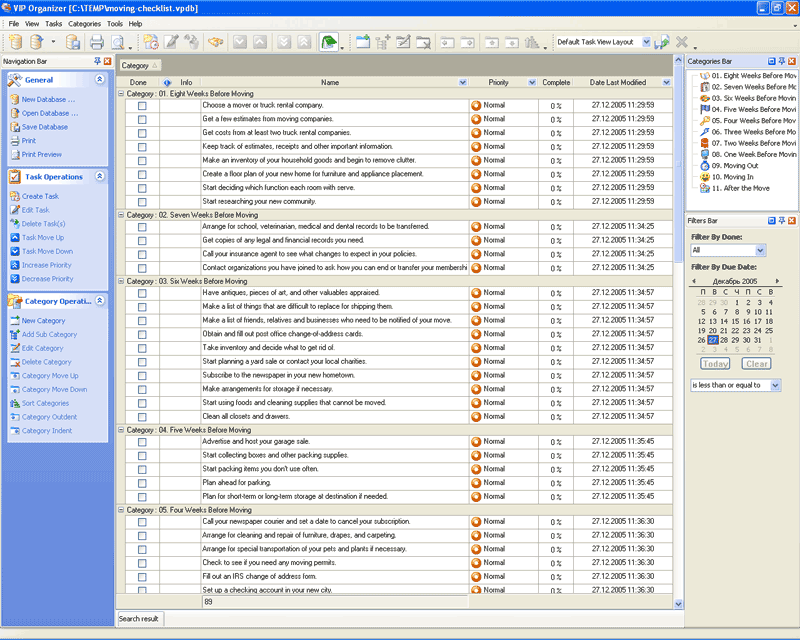
Task: Check Done for 'Choose a mover' task
Action: (x=142, y=105)
